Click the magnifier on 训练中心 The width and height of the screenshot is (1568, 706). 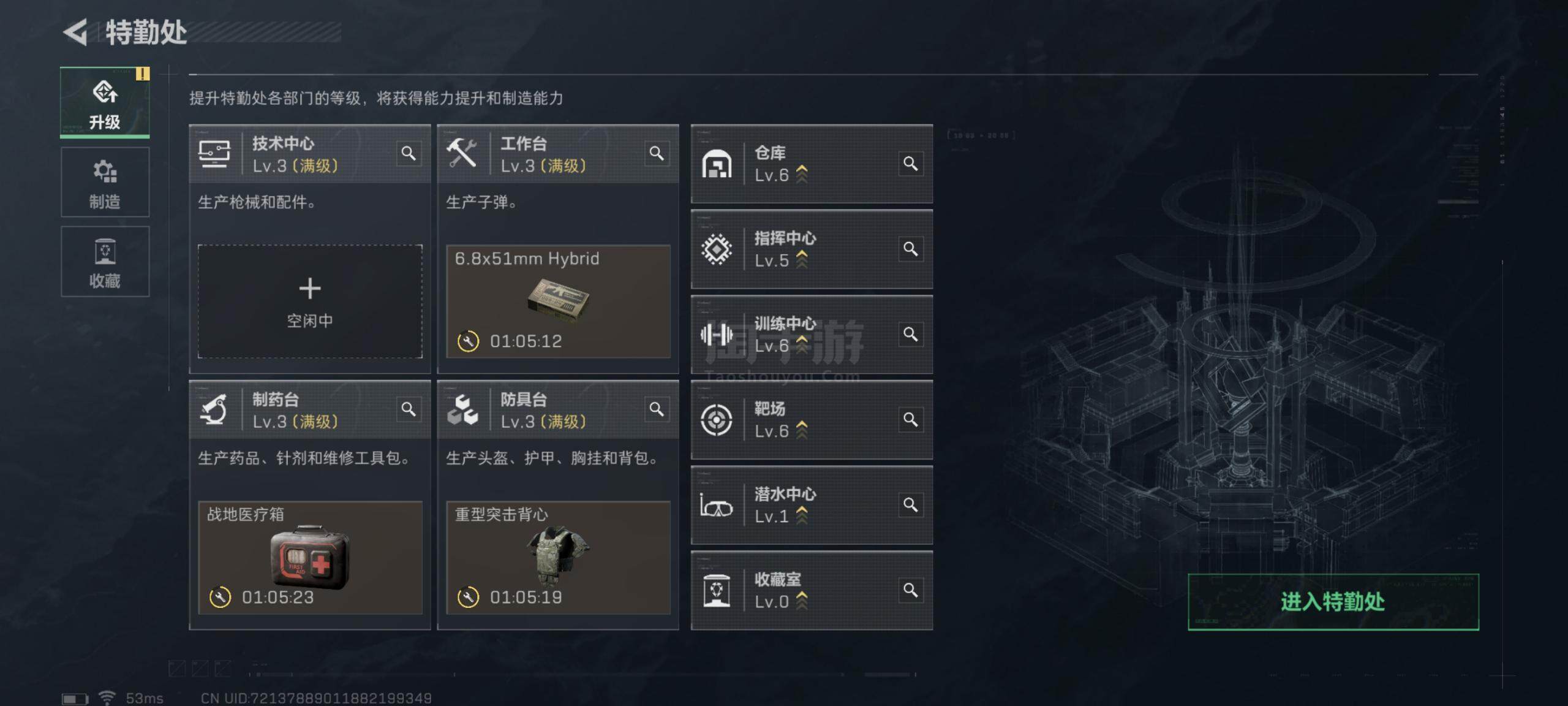[911, 334]
